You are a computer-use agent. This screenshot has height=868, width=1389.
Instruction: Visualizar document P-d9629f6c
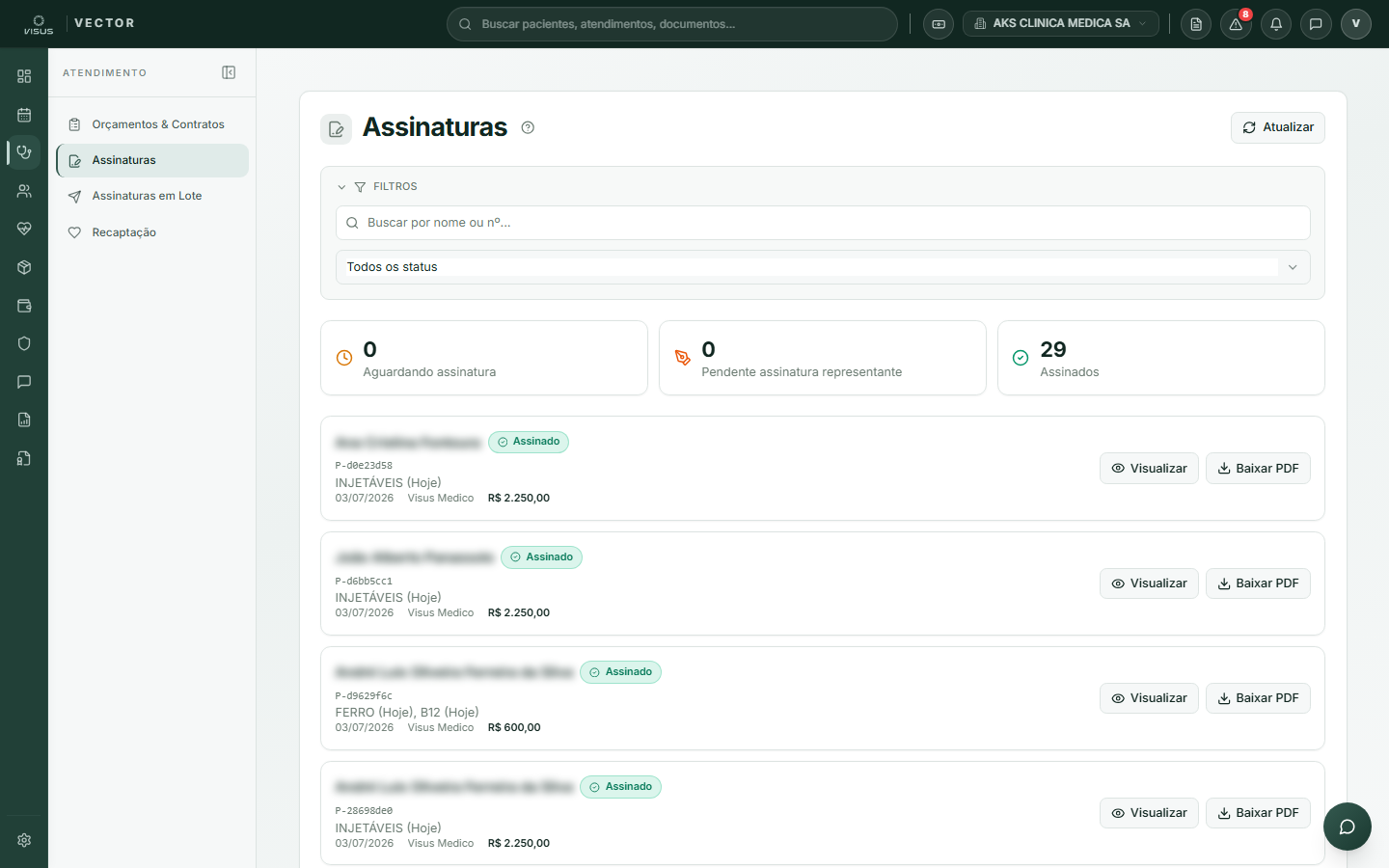1149,698
